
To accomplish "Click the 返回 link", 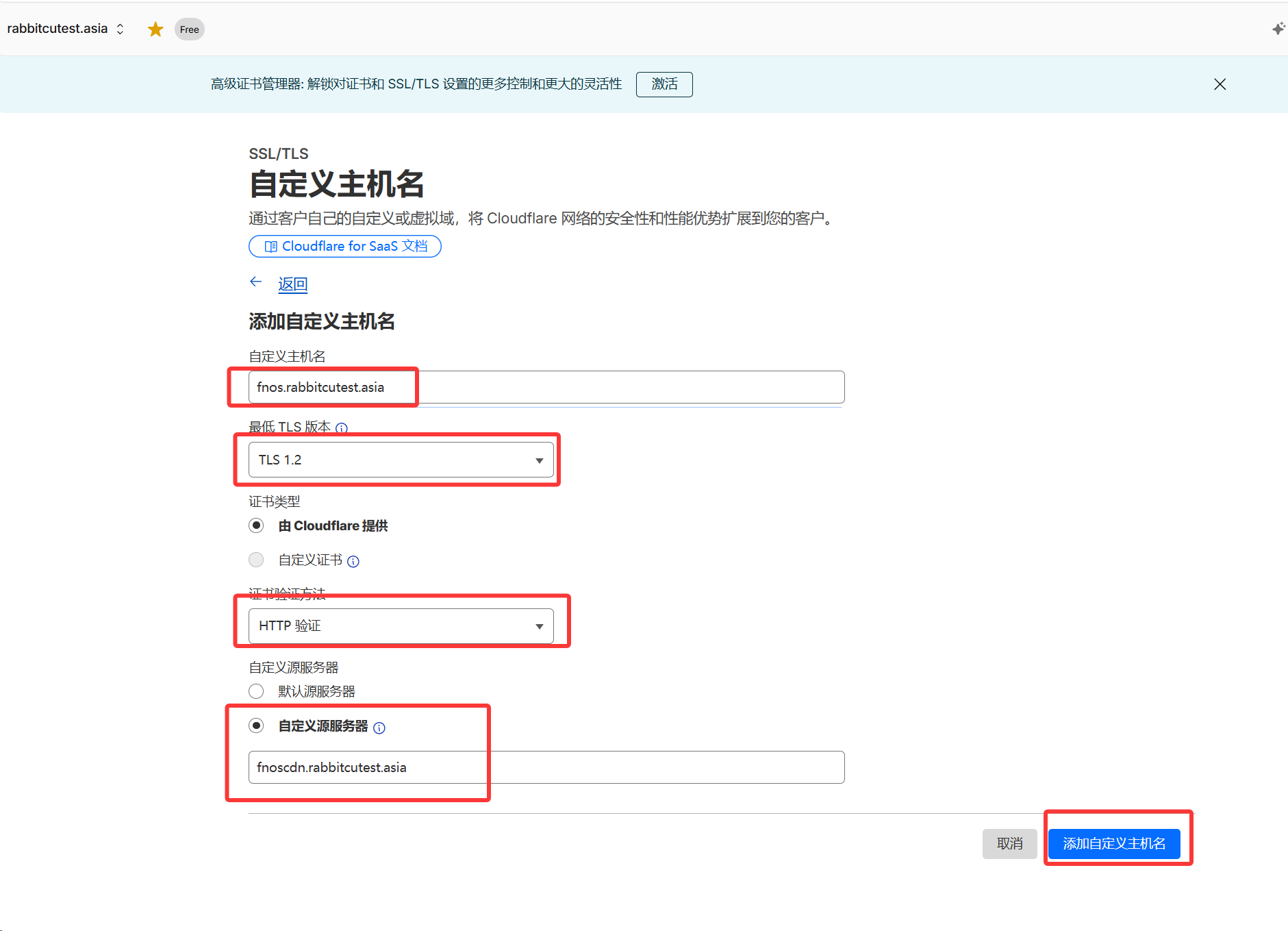I will click(292, 284).
